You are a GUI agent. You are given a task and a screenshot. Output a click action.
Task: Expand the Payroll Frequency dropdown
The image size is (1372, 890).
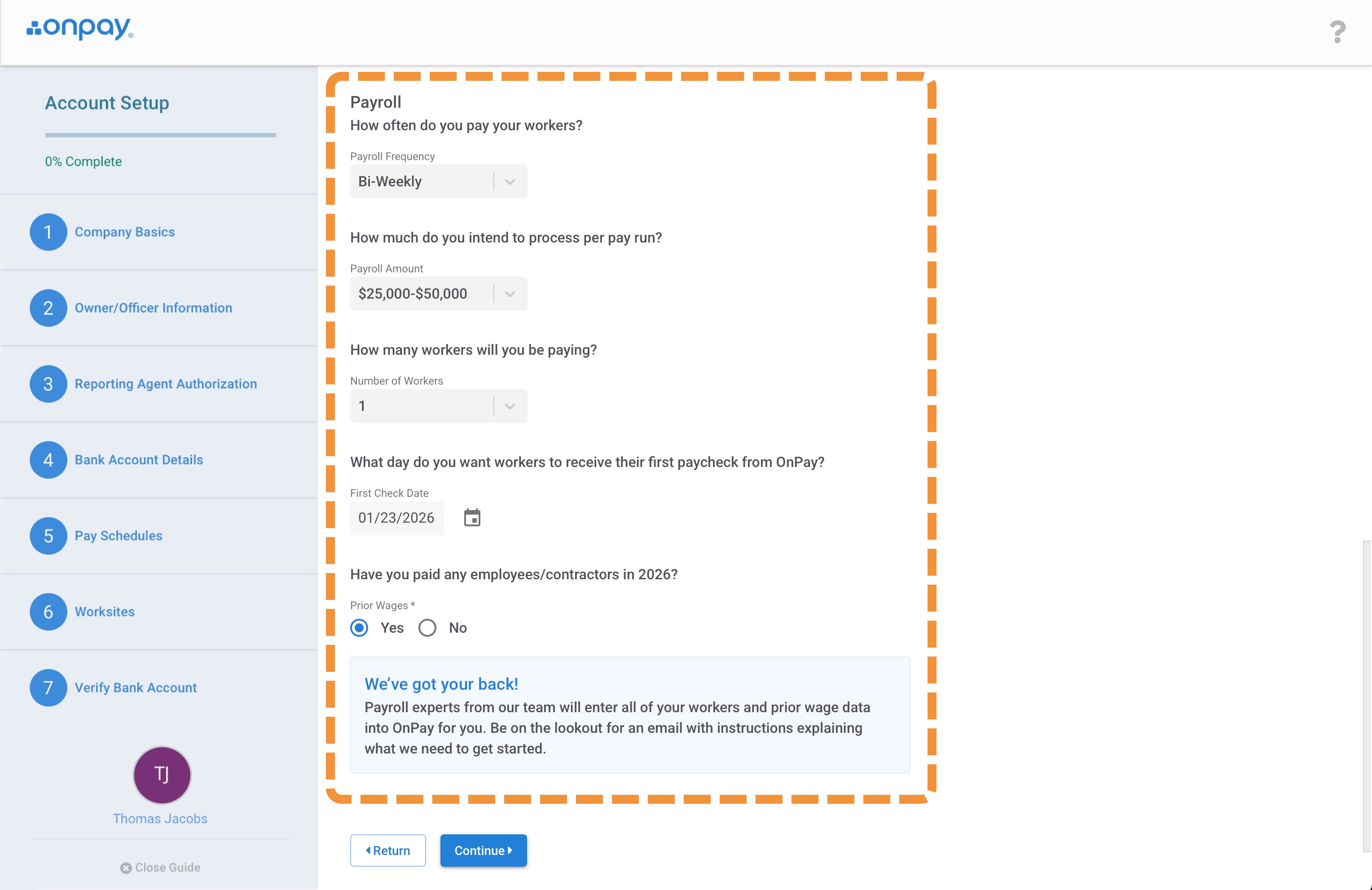coord(510,181)
